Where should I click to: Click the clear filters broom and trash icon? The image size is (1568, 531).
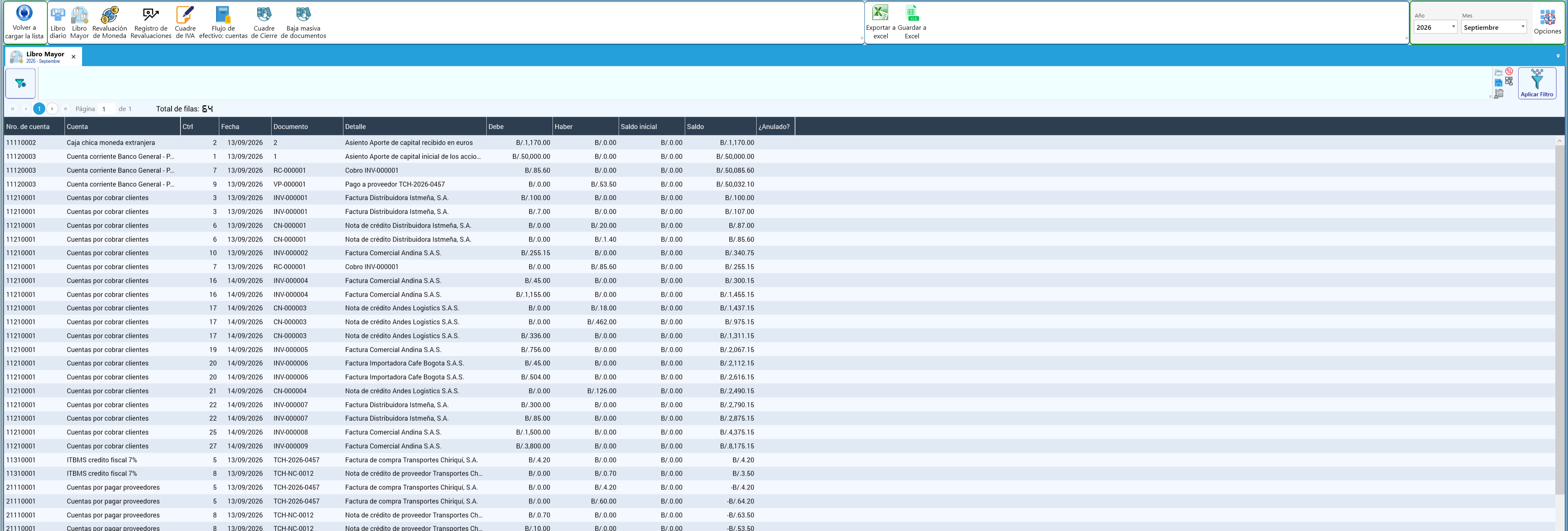click(x=1499, y=93)
